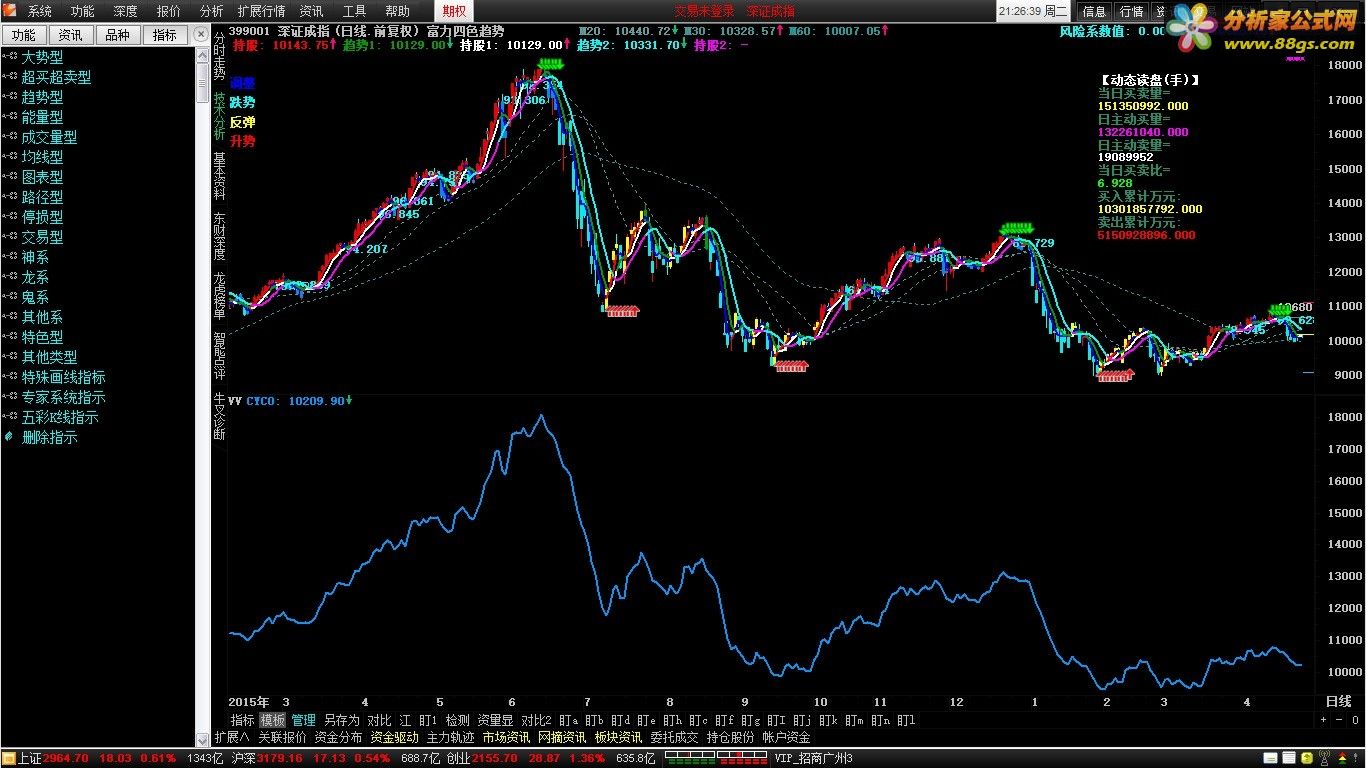This screenshot has height=768, width=1366.
Task: Click the 管理 button below the chart
Action: tap(303, 720)
